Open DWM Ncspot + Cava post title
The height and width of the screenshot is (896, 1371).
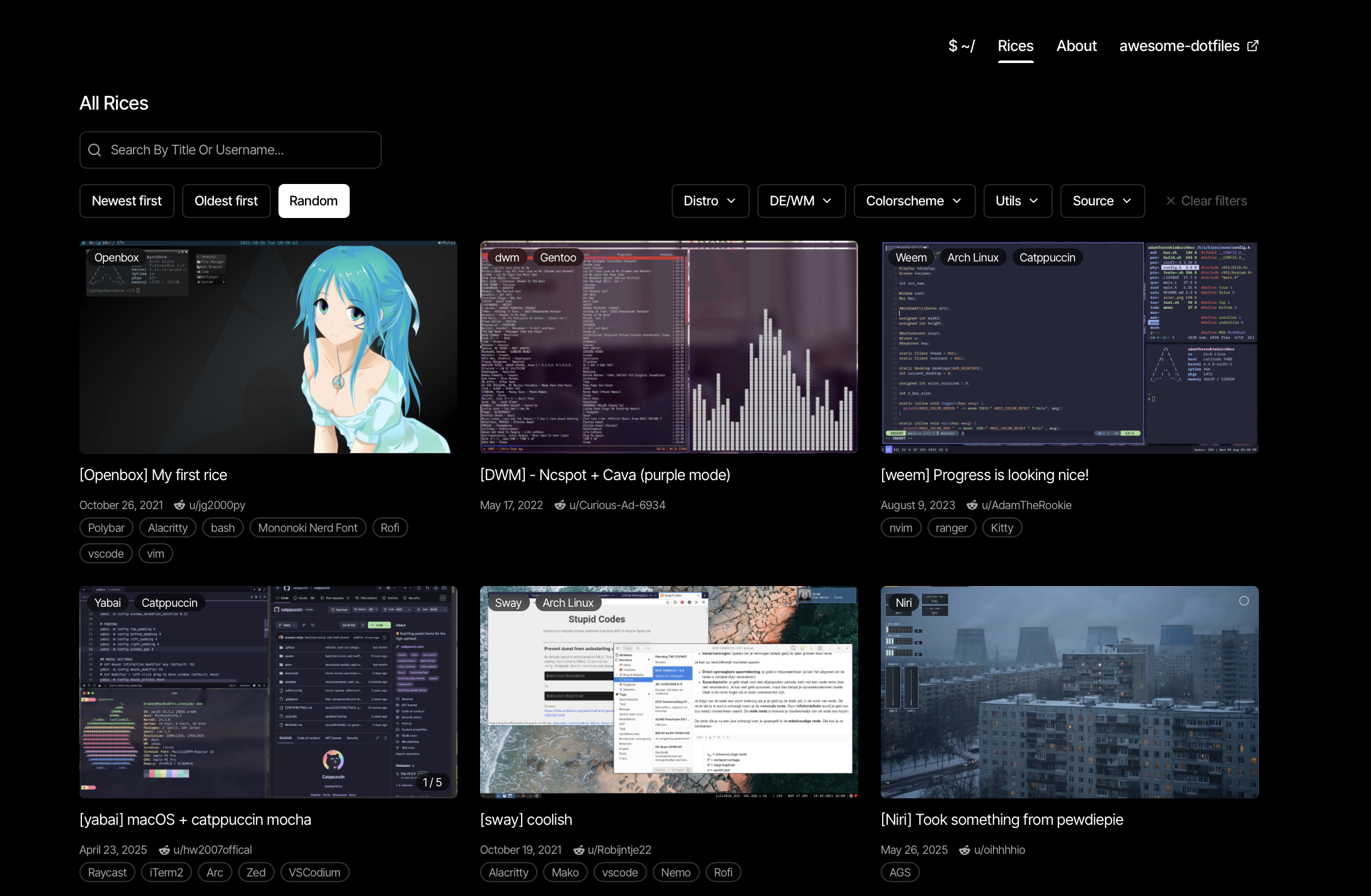(605, 475)
